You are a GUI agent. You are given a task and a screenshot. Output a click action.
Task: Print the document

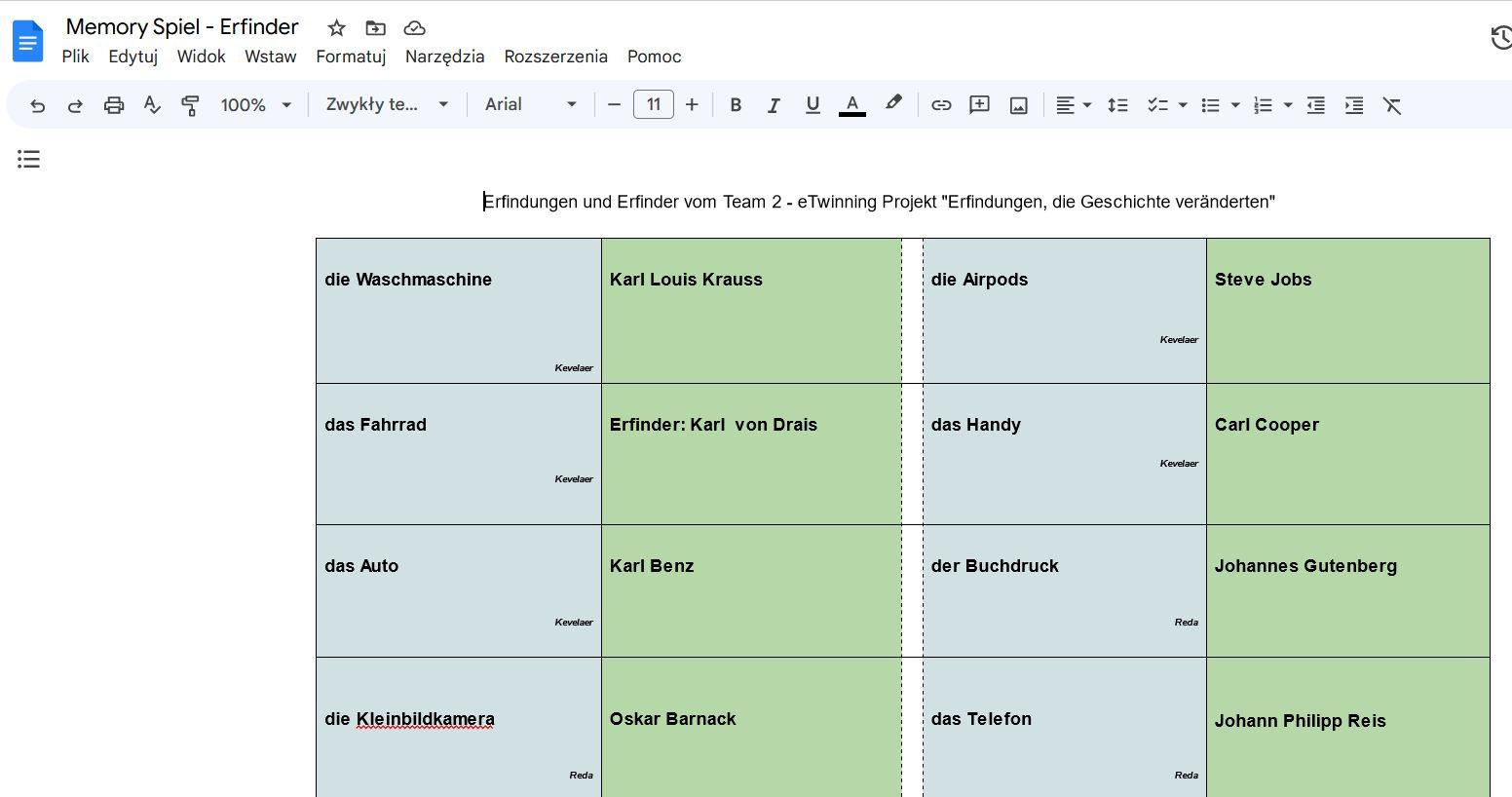(114, 105)
